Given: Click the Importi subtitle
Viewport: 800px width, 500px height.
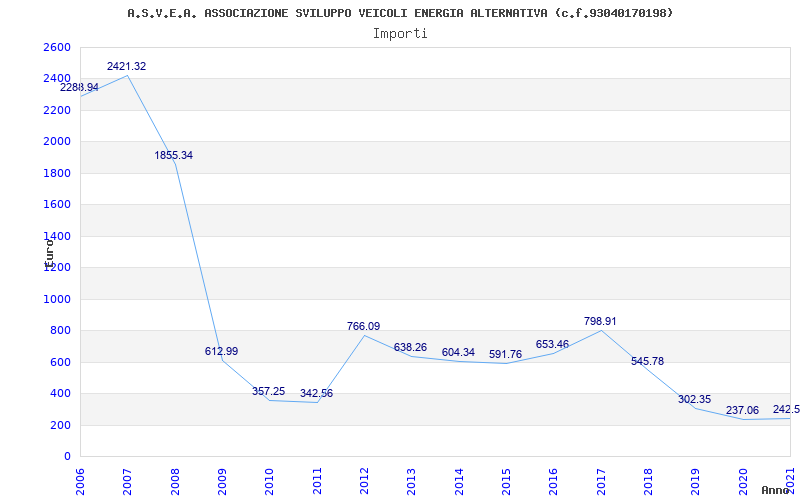Looking at the screenshot, I should pyautogui.click(x=400, y=33).
